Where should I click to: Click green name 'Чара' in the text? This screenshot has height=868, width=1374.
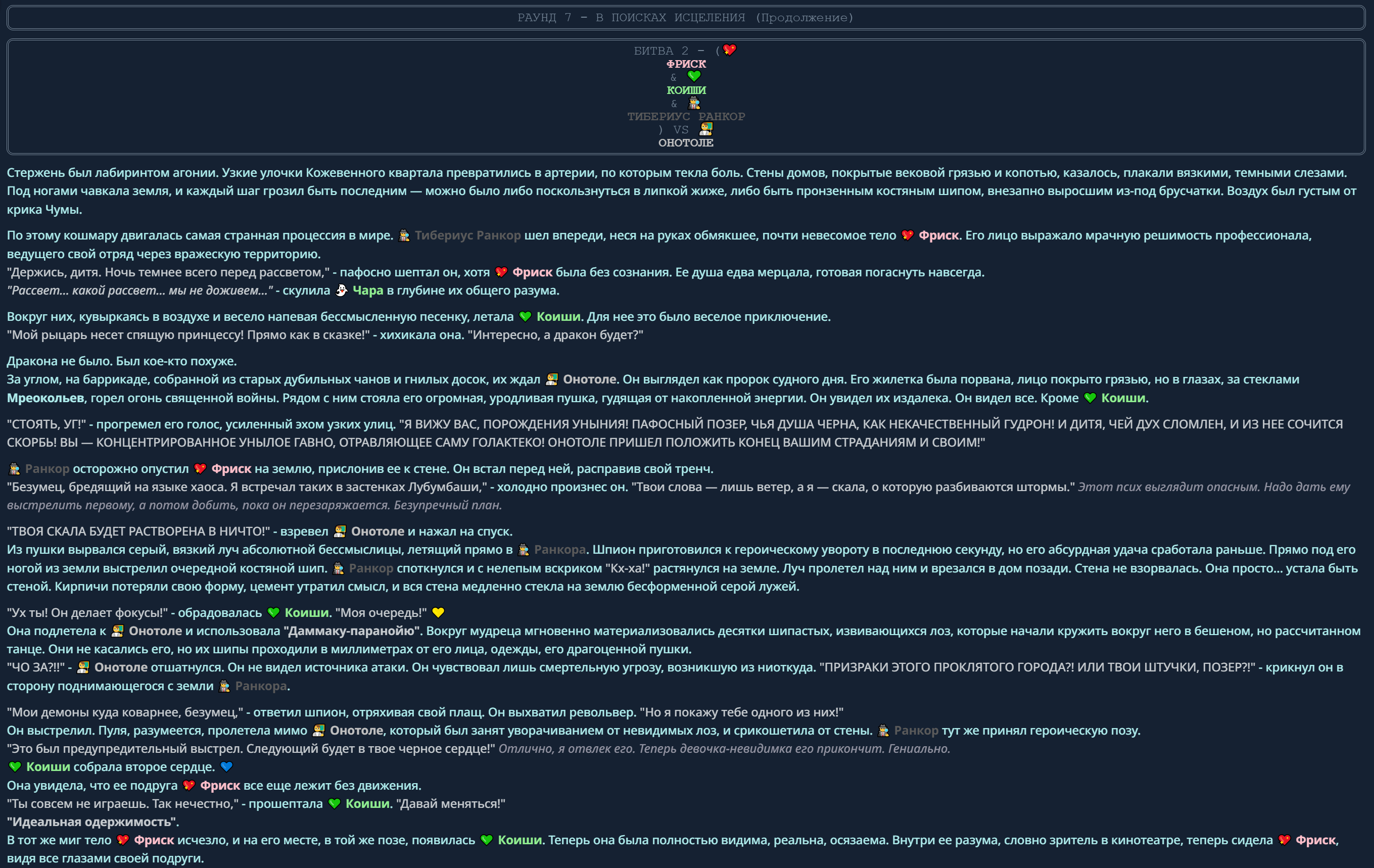(x=368, y=291)
